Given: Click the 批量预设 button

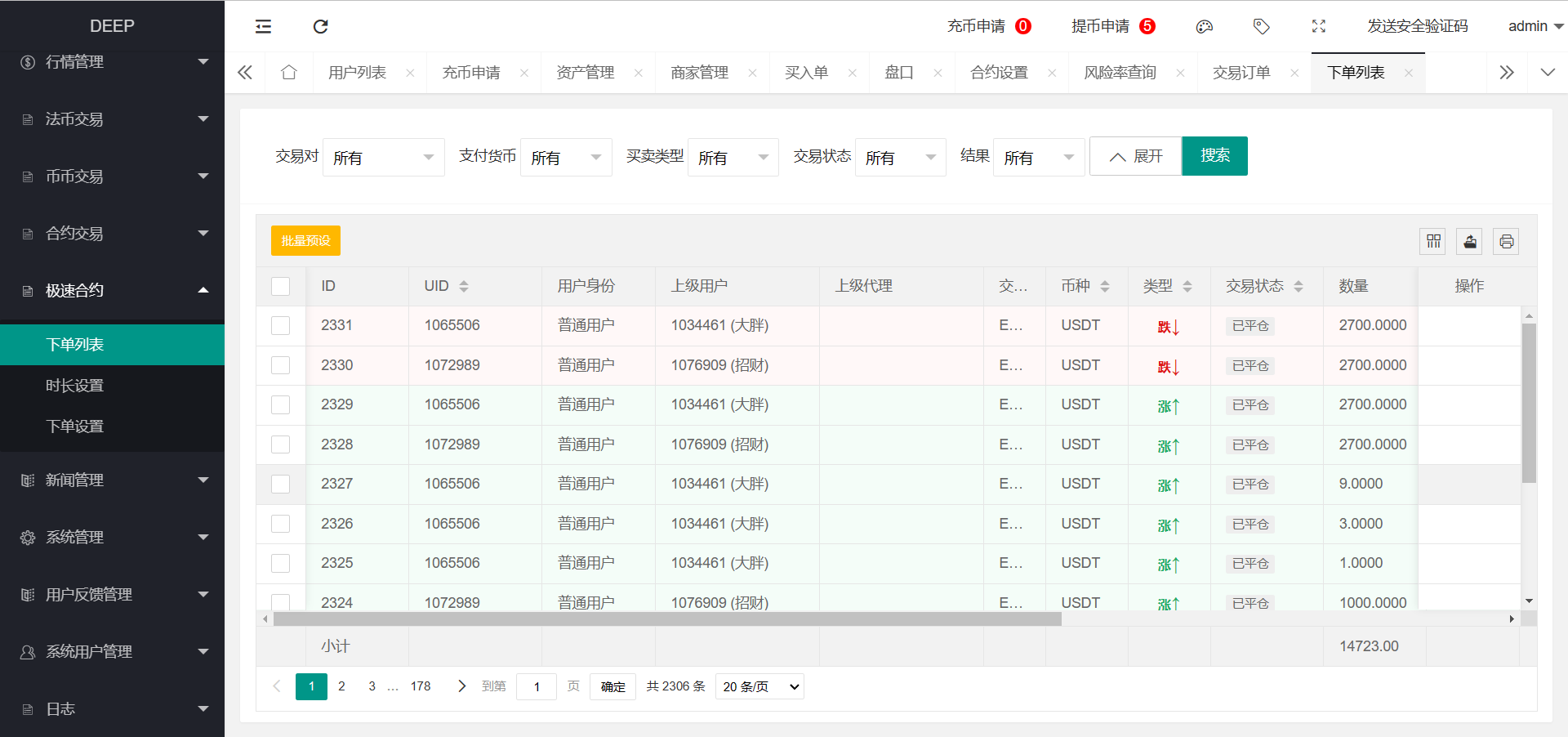Looking at the screenshot, I should coord(305,241).
